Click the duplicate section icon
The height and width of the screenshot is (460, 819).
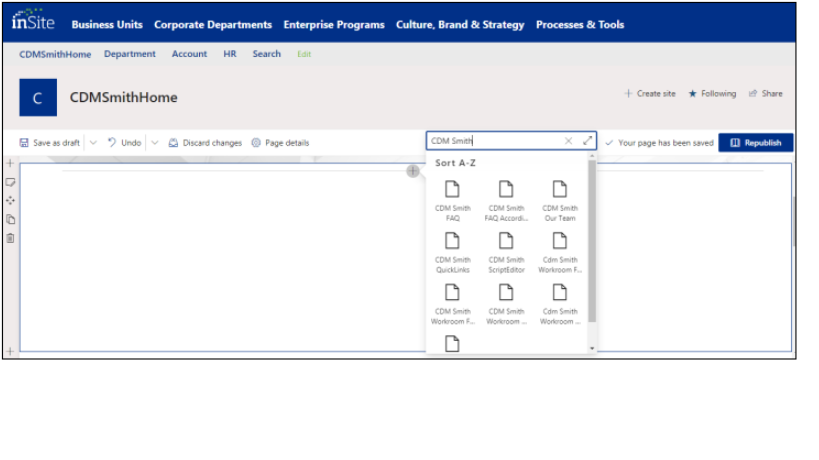[10, 219]
